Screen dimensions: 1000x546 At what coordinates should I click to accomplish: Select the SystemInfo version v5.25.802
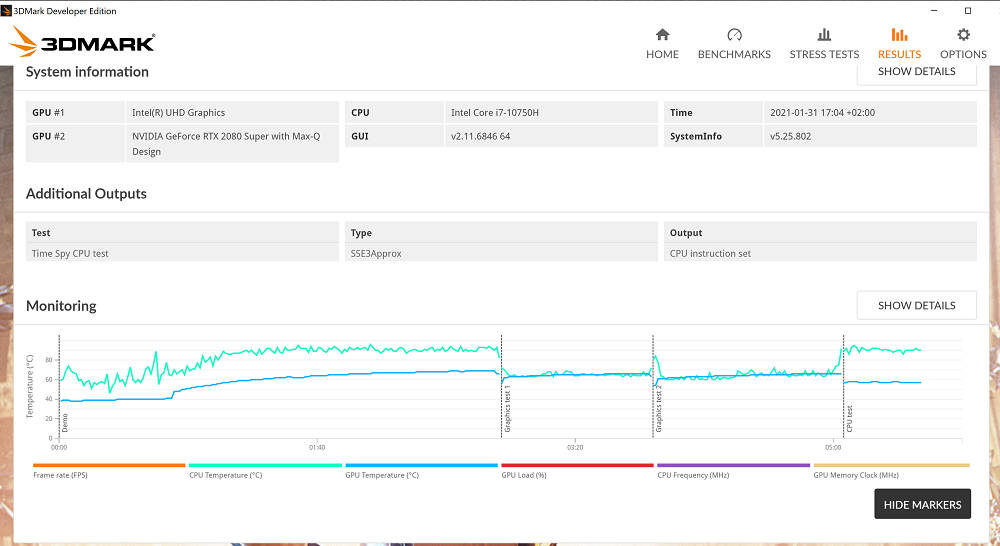click(x=790, y=136)
